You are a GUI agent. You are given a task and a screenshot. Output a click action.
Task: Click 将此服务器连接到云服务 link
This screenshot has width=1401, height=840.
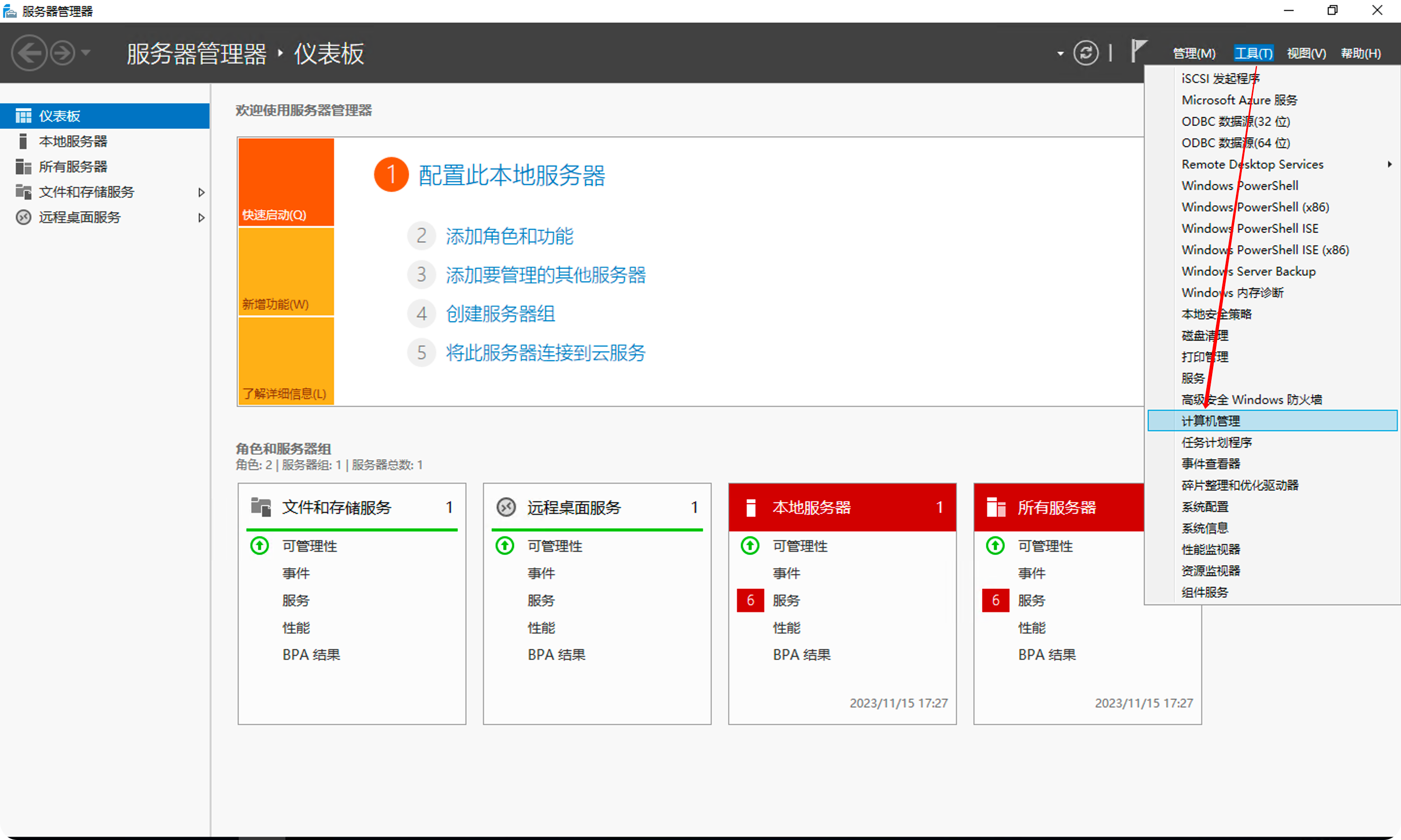tap(546, 353)
